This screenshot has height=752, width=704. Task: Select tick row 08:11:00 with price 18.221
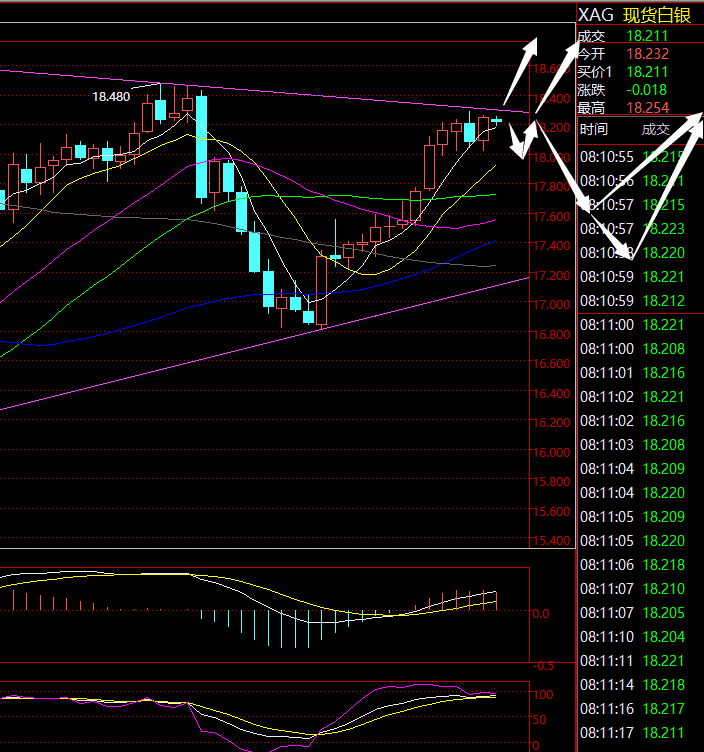[633, 325]
